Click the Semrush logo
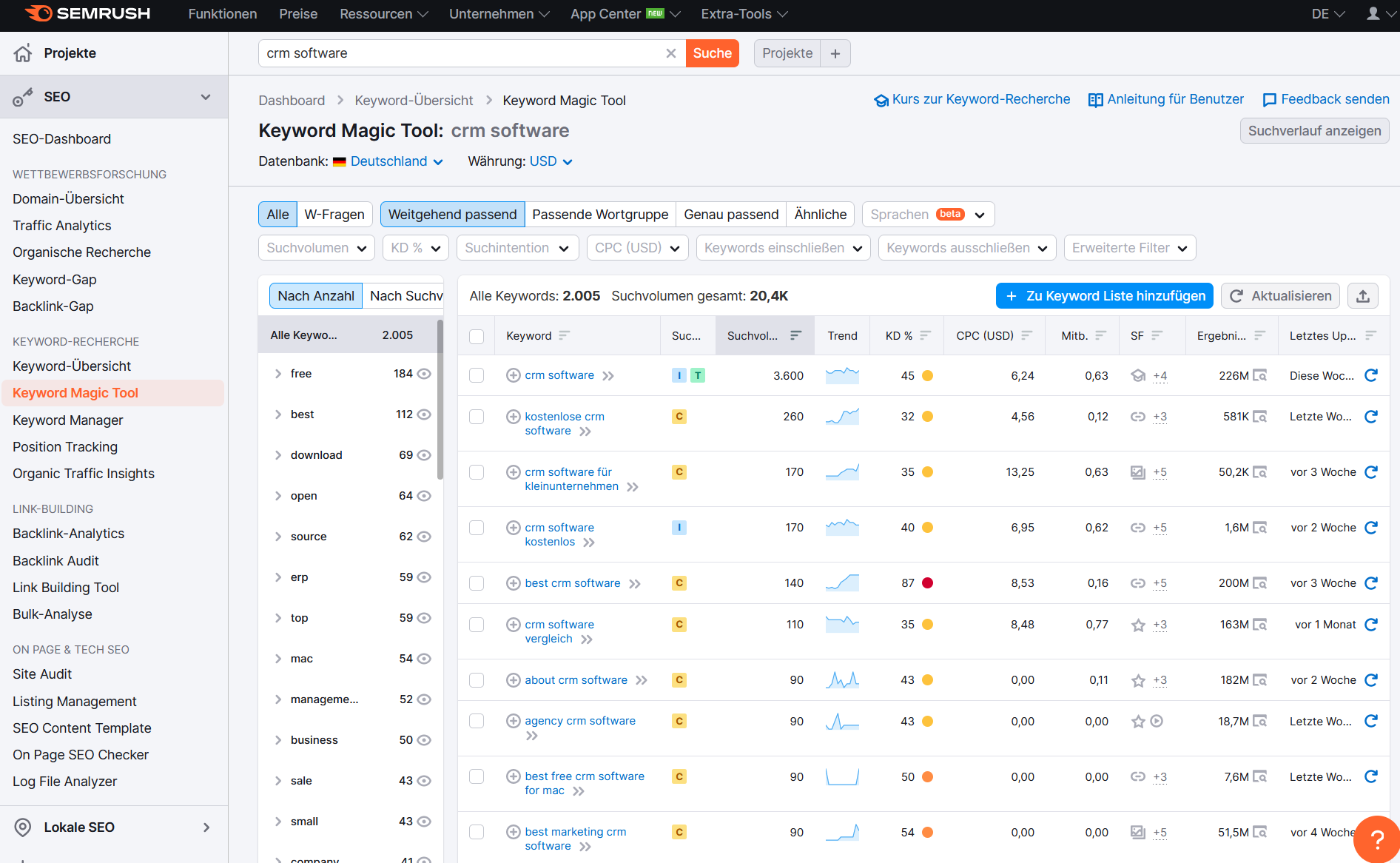Image resolution: width=1400 pixels, height=863 pixels. (x=87, y=13)
